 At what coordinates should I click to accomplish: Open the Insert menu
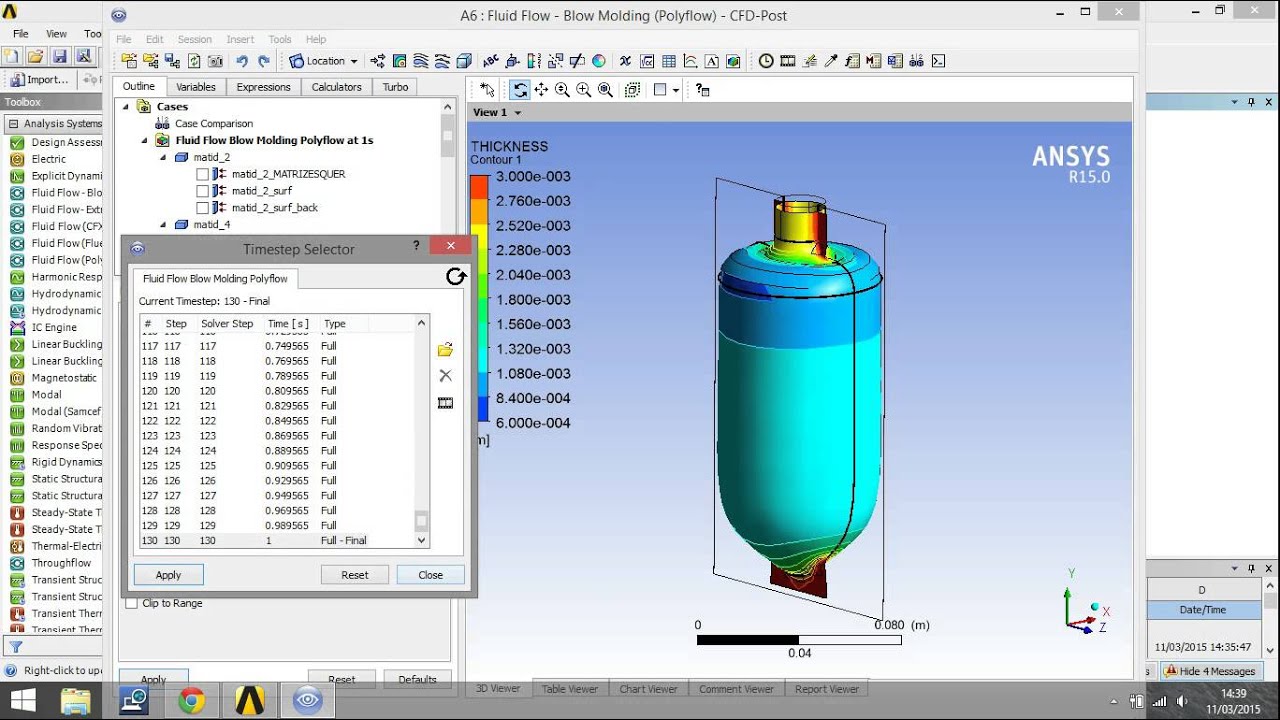(240, 39)
